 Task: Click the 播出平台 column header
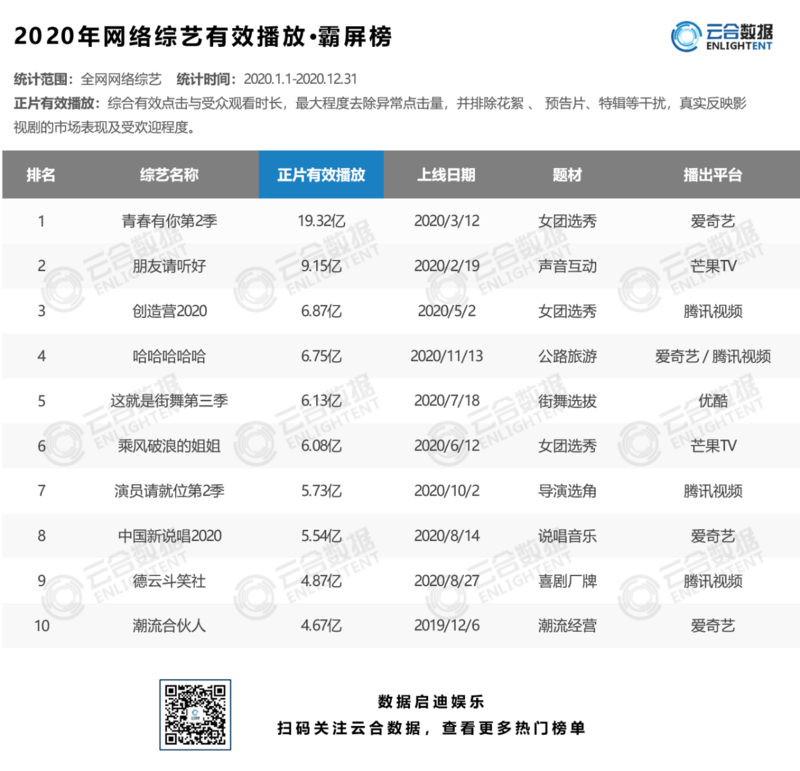pyautogui.click(x=712, y=175)
